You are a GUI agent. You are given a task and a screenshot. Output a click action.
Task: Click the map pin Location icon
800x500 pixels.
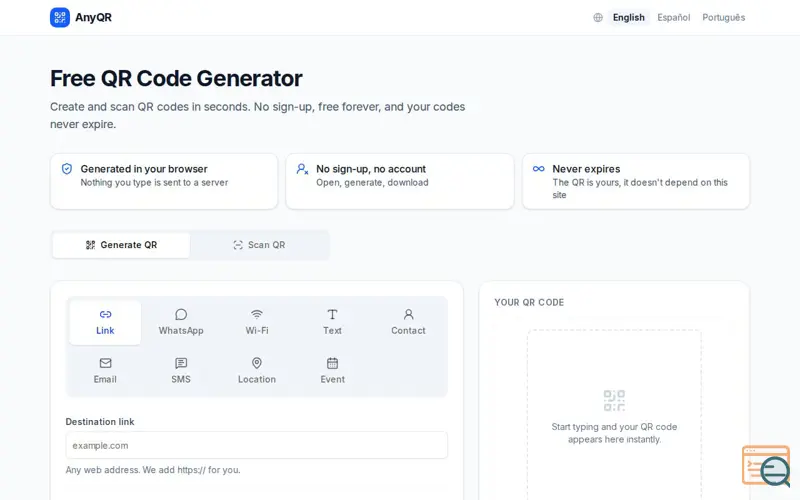coord(257,363)
